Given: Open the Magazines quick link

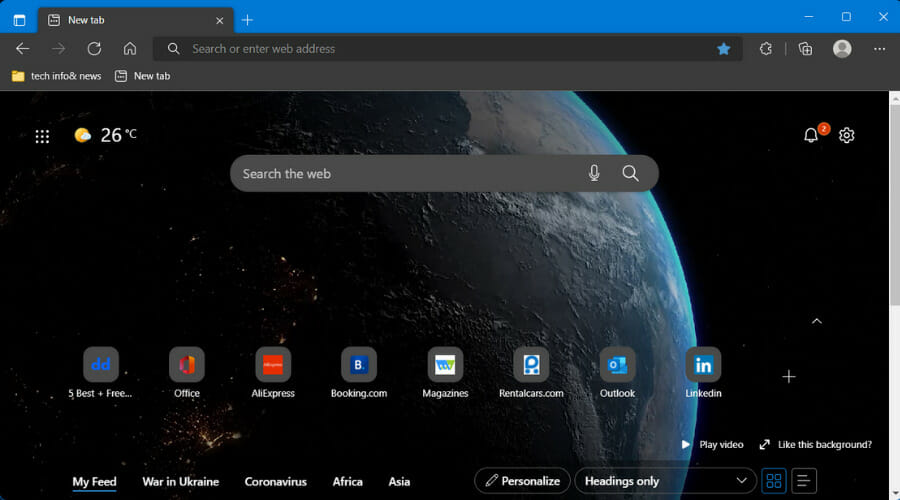Looking at the screenshot, I should tap(445, 373).
